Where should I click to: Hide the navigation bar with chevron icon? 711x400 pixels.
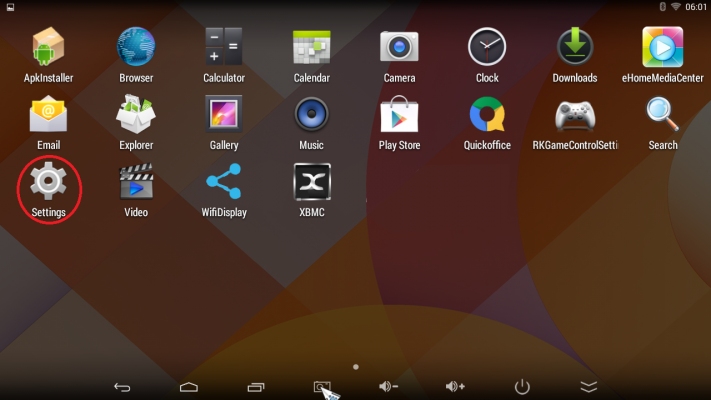pyautogui.click(x=589, y=387)
